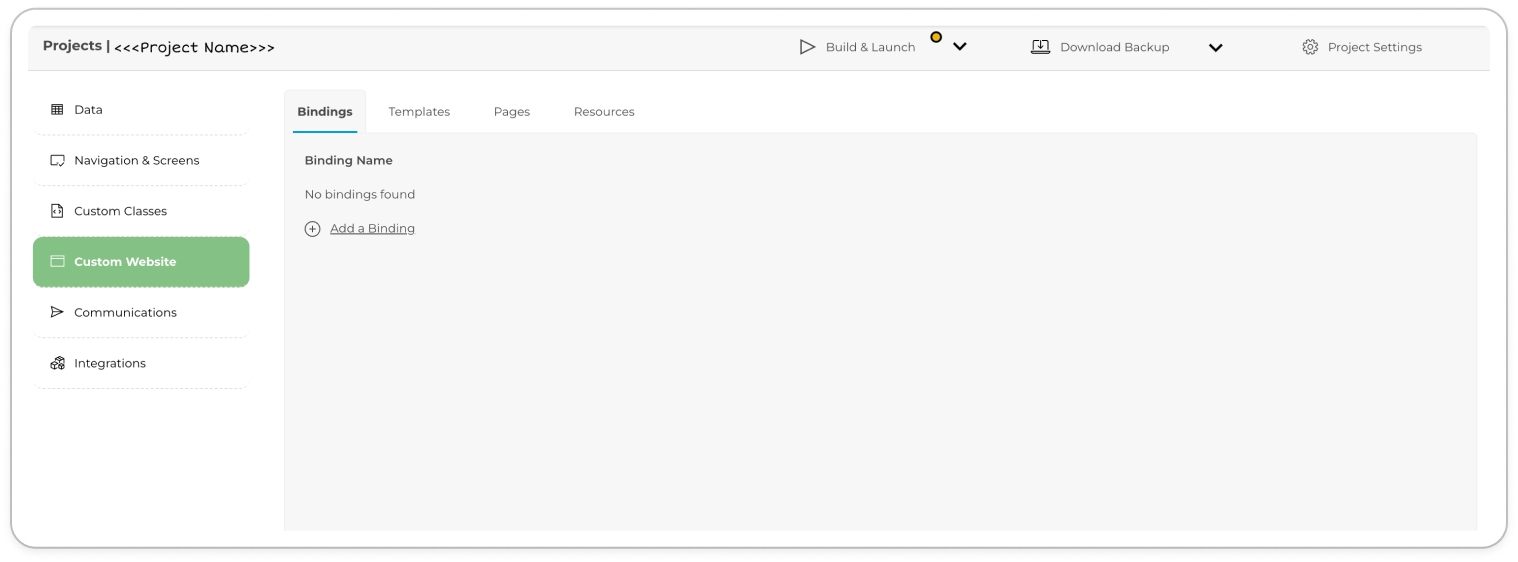Go to the Resources tab
Screen dimensions: 1518x562
pyautogui.click(x=604, y=112)
